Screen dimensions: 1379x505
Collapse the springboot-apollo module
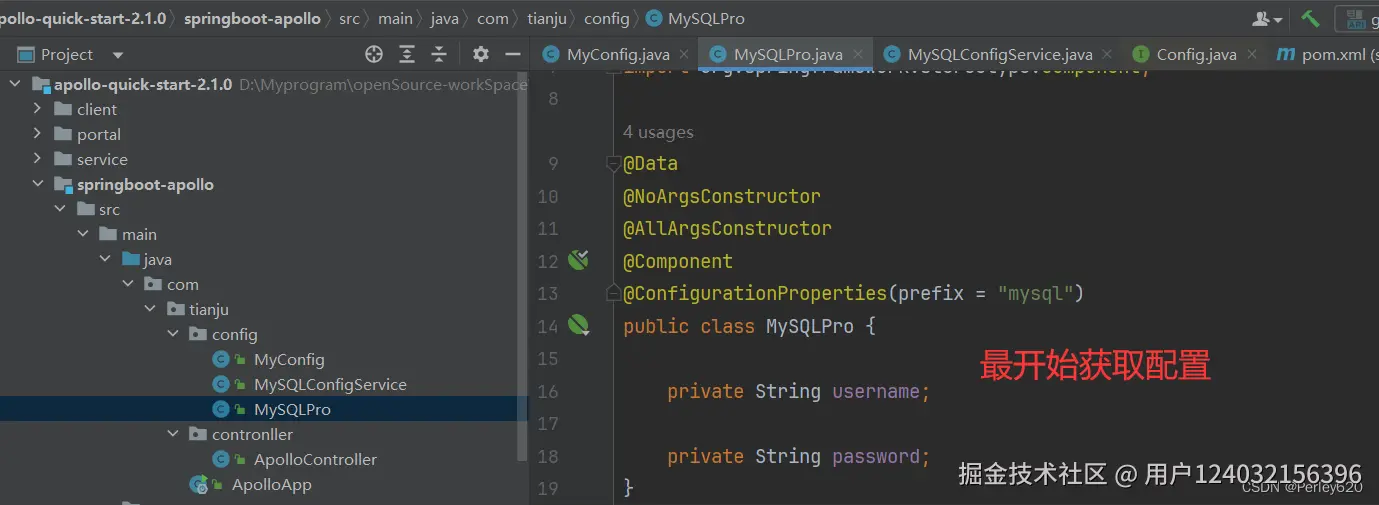(x=37, y=184)
